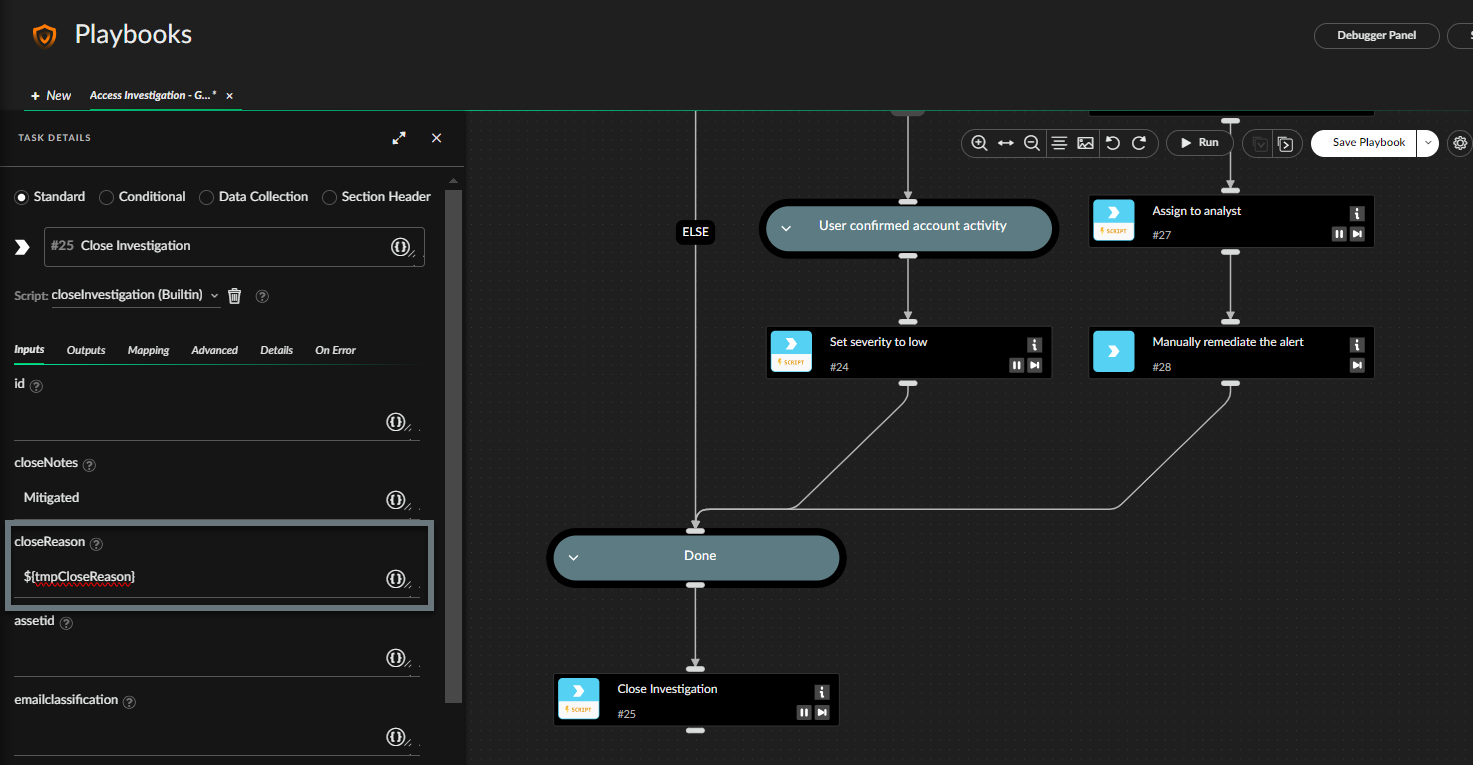Zoom out on the playbook canvas
This screenshot has height=765, width=1473.
click(x=1032, y=143)
